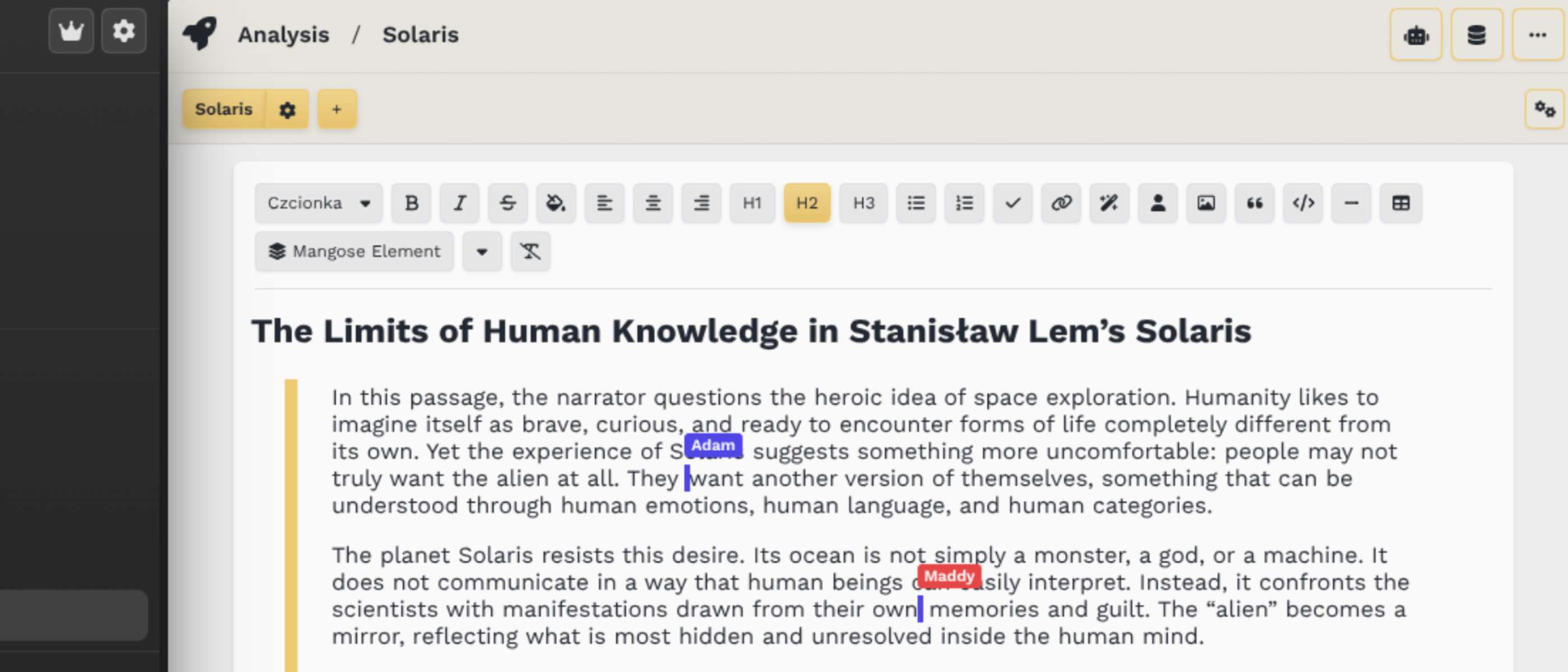Insert a numbered list
1568x672 pixels.
coord(964,203)
